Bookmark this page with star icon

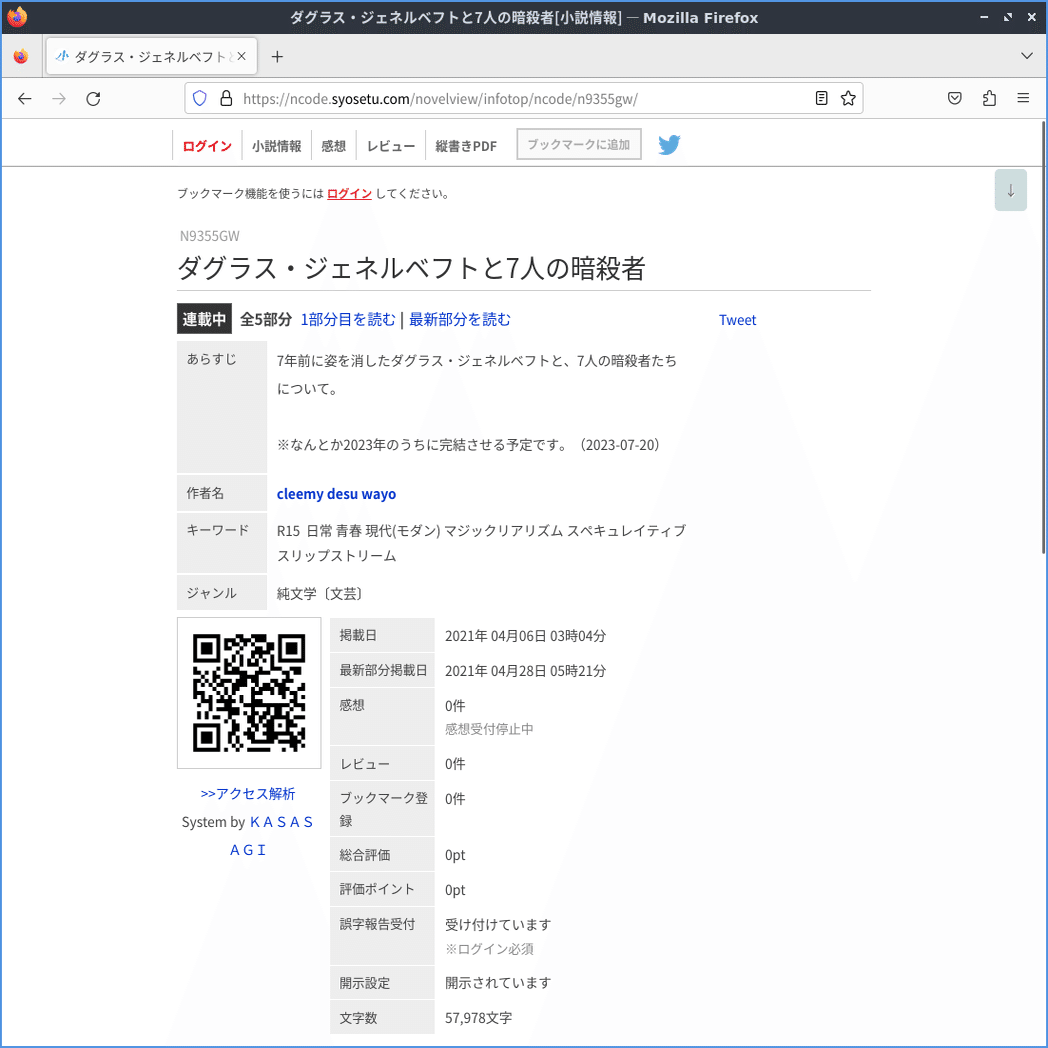coord(848,99)
